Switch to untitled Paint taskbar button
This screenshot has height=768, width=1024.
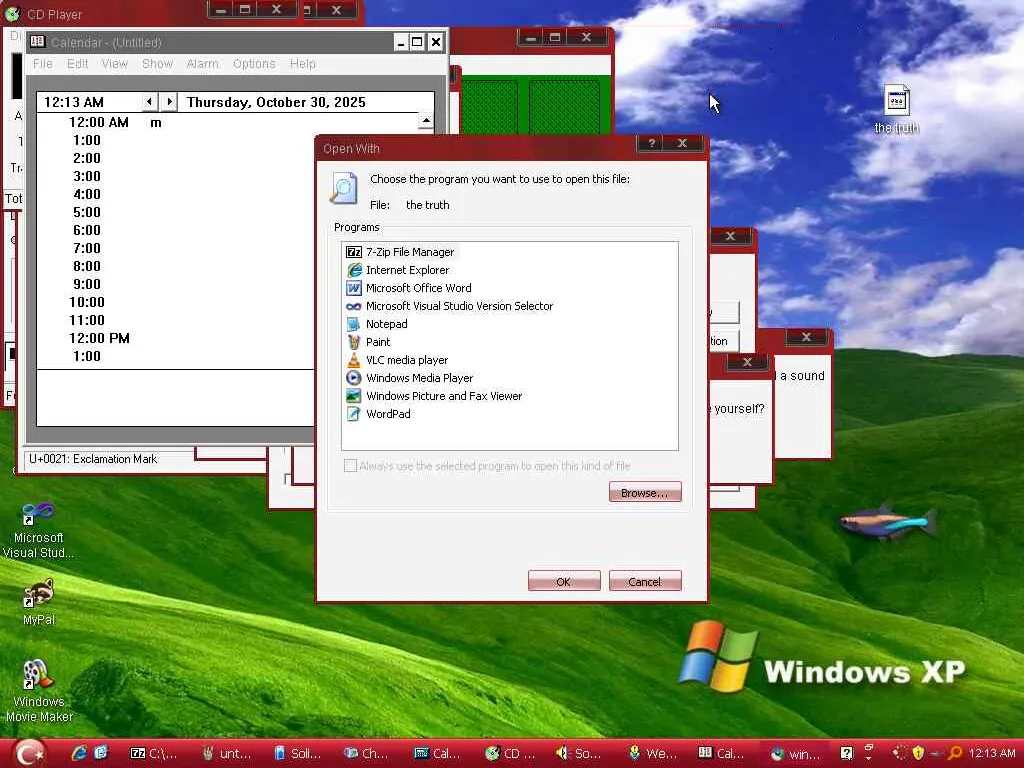coord(227,753)
